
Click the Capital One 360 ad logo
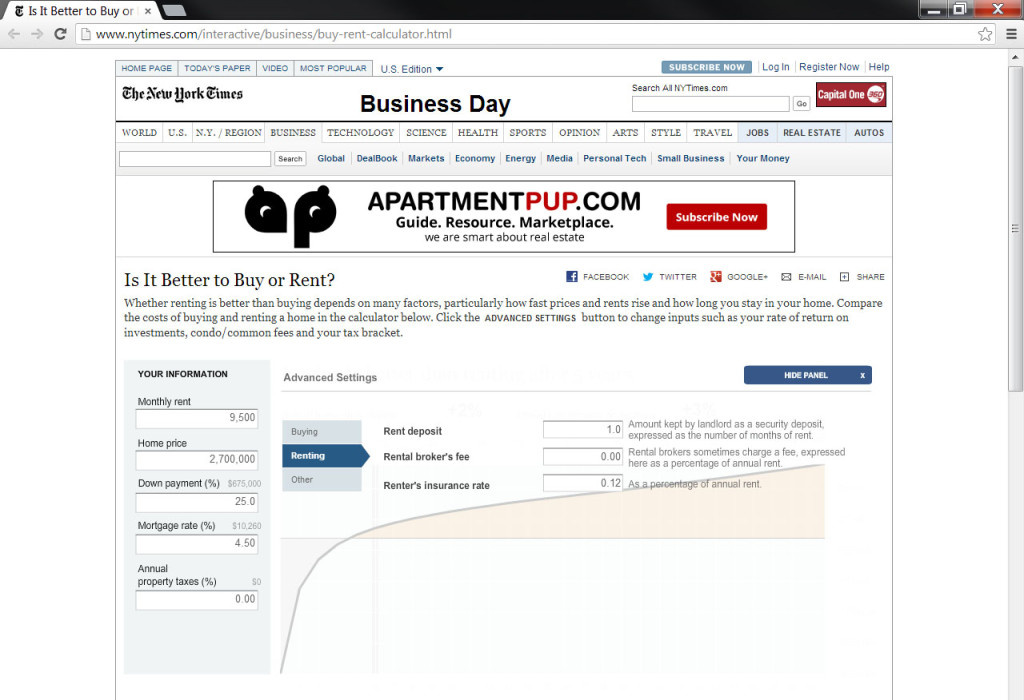[x=850, y=95]
